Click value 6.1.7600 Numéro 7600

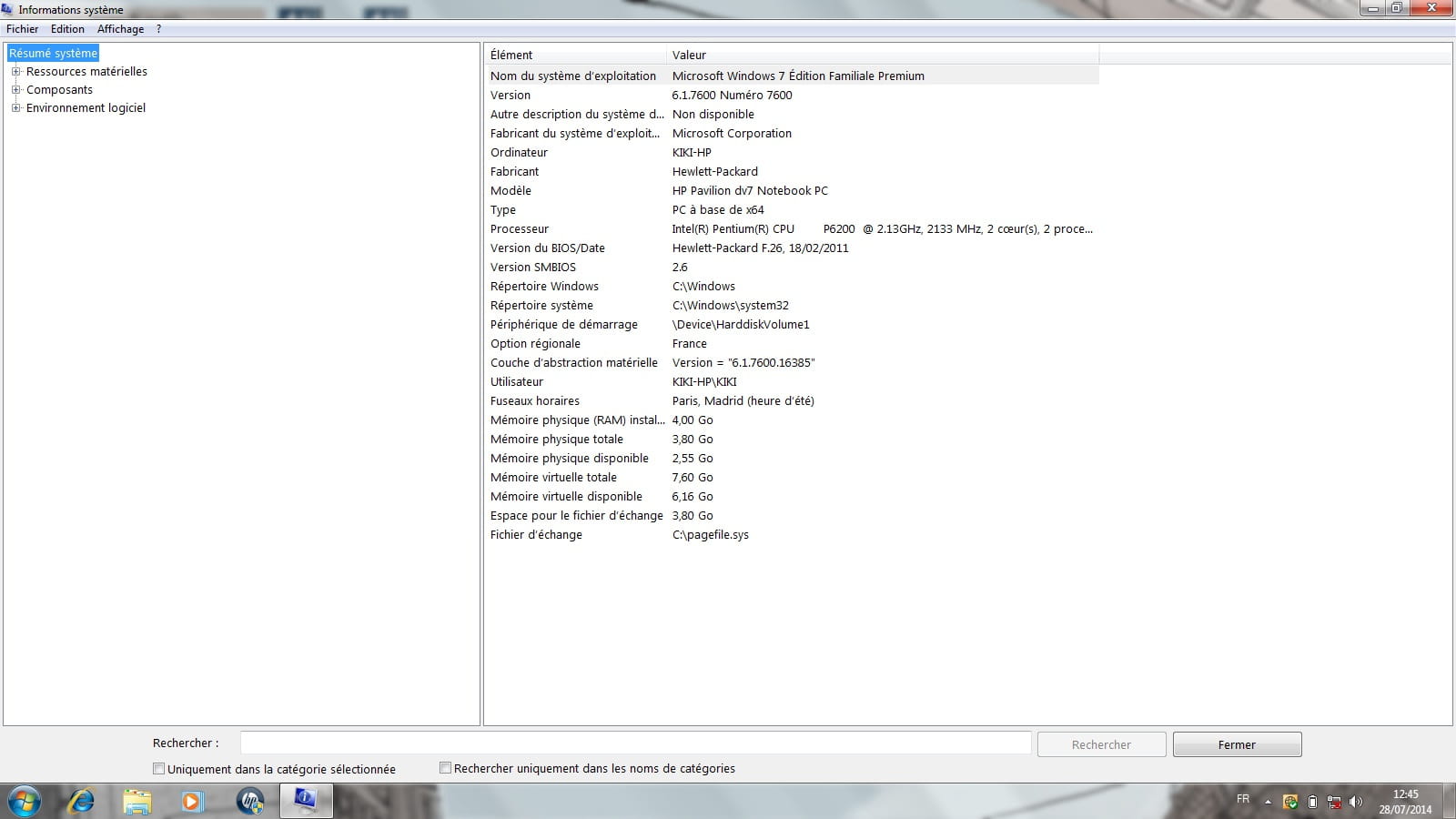[732, 95]
